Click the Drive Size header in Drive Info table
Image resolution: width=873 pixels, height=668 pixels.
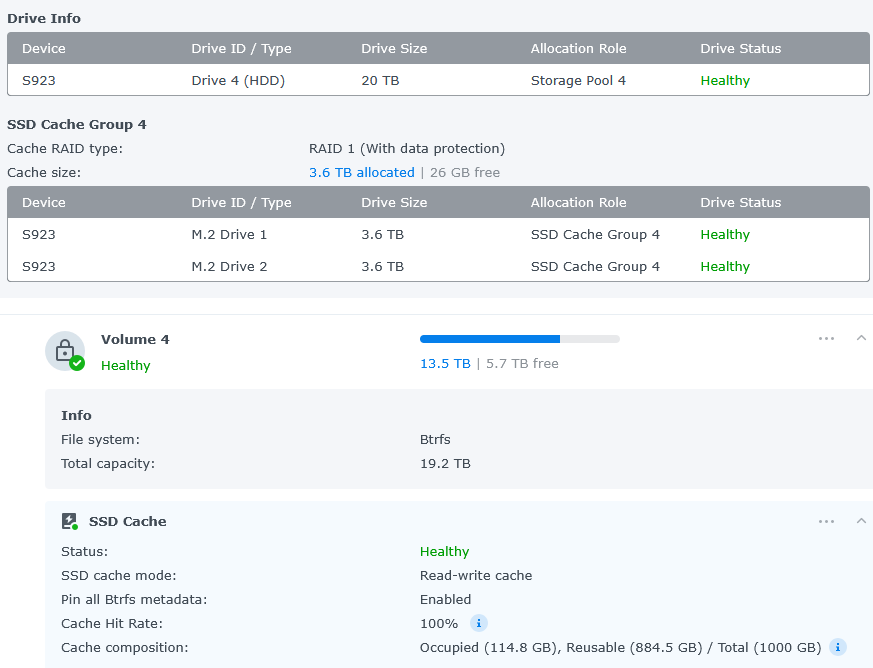click(393, 48)
